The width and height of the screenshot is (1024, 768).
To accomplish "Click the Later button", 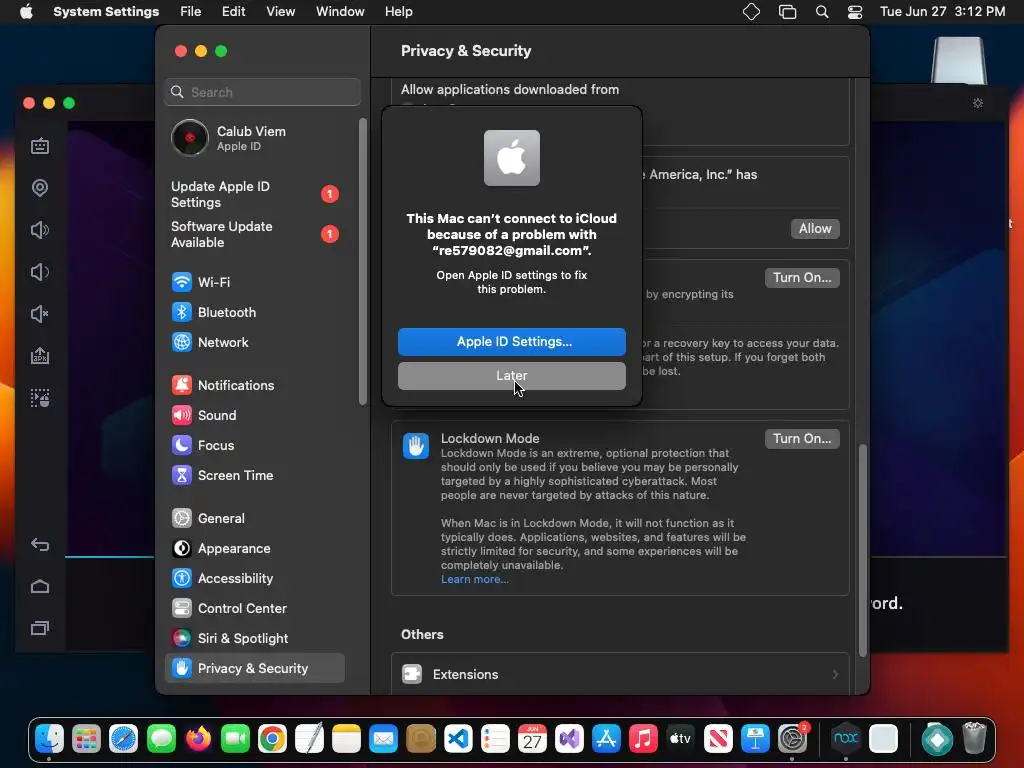I will 512,376.
